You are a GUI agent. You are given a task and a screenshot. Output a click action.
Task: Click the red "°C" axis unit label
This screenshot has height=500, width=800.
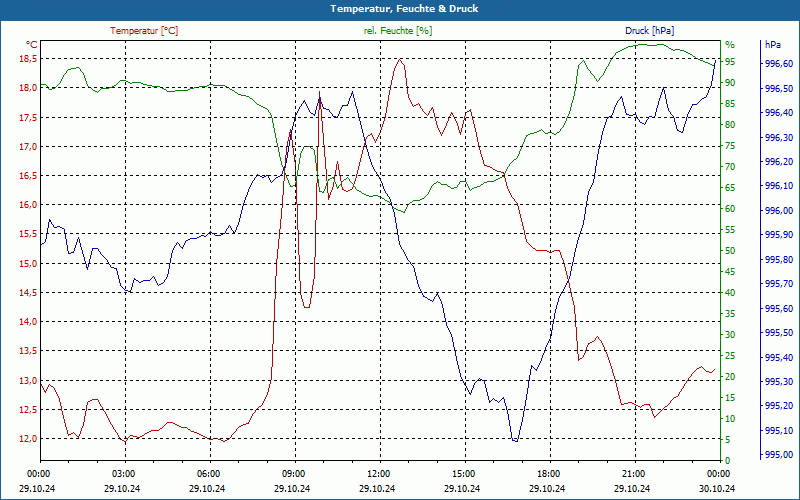pyautogui.click(x=32, y=44)
